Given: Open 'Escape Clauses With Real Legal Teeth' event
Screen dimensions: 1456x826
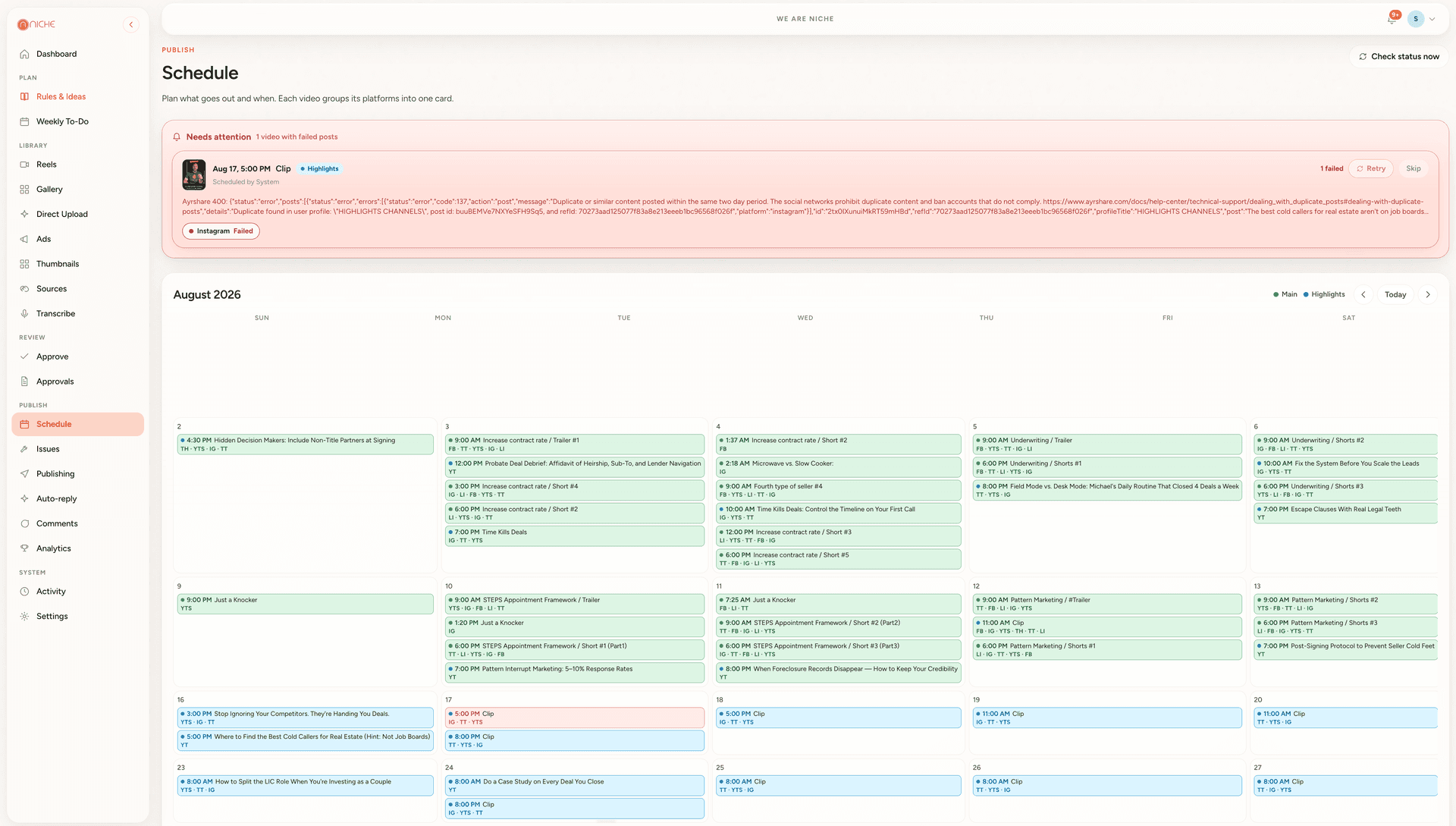Looking at the screenshot, I should [1346, 514].
